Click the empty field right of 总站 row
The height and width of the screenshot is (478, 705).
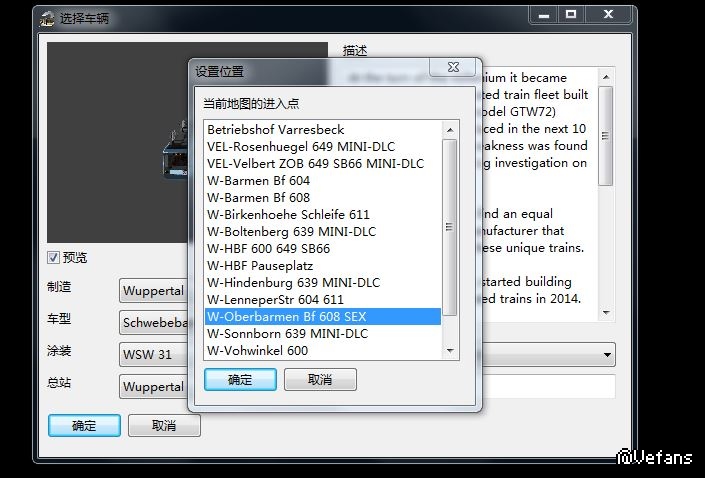(x=549, y=386)
